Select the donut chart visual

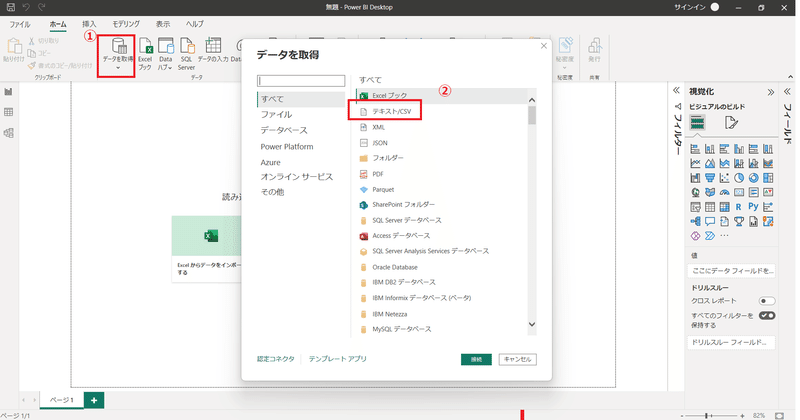click(754, 178)
